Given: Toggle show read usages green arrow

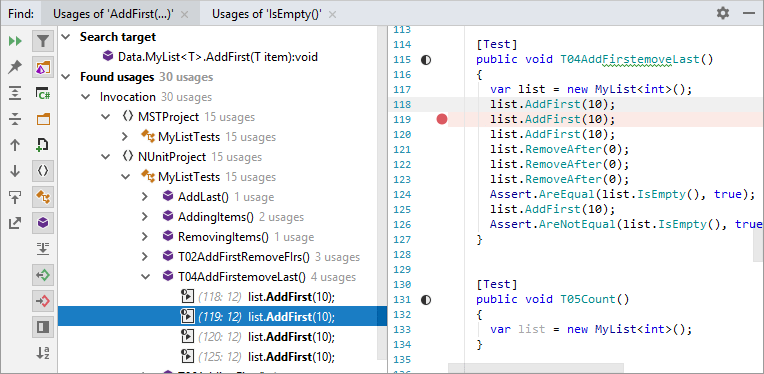Looking at the screenshot, I should coord(43,275).
